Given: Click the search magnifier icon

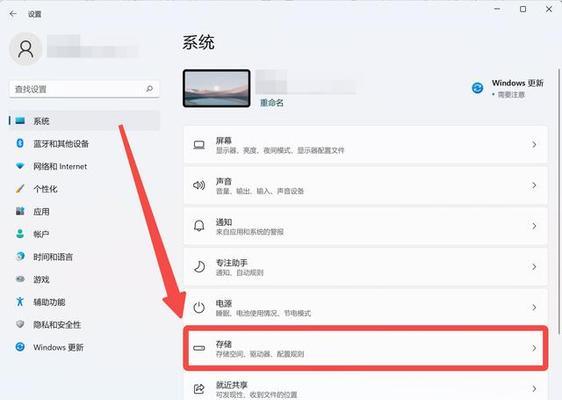Looking at the screenshot, I should [x=149, y=89].
